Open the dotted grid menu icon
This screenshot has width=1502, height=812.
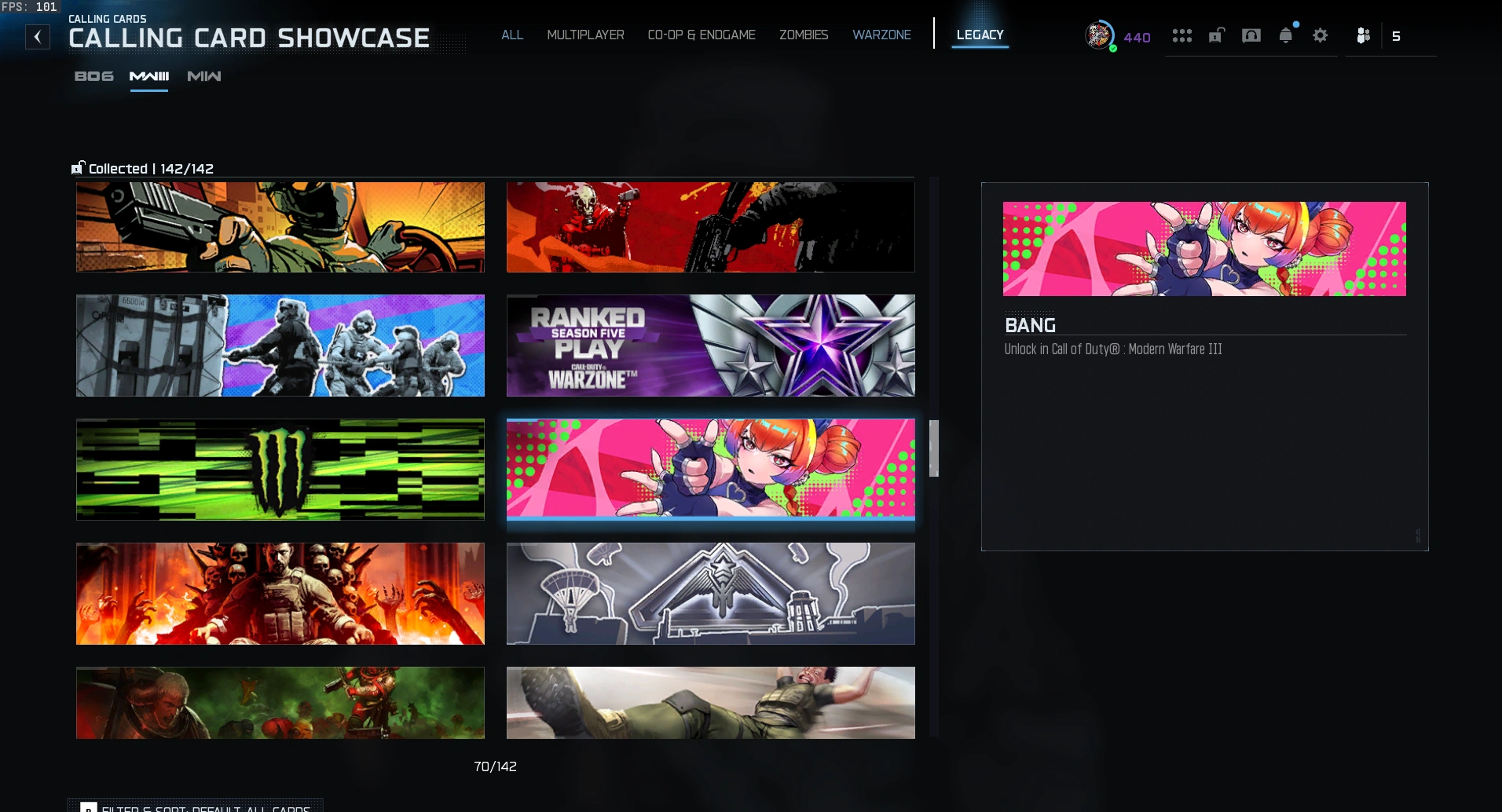point(1181,35)
